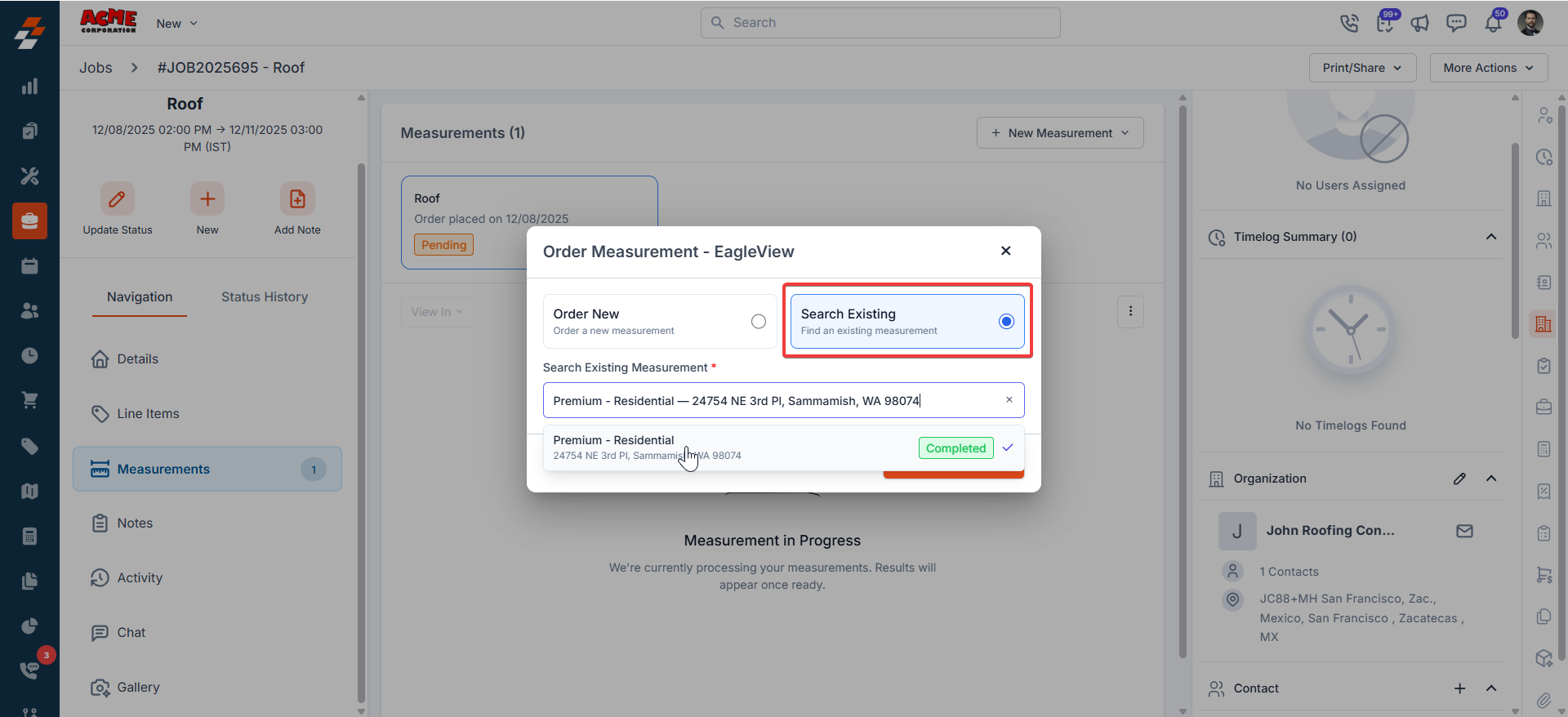
Task: Click the ACME Corporation logo
Action: (x=109, y=21)
